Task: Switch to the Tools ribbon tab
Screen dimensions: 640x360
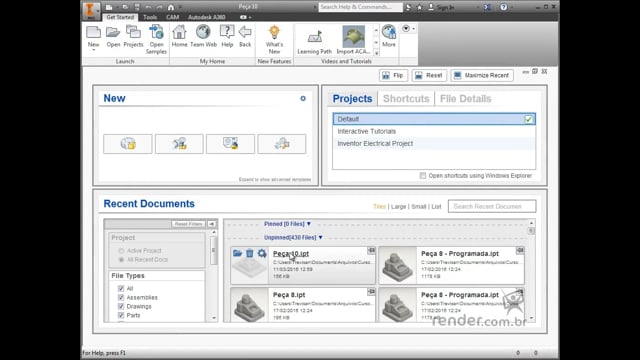Action: coord(150,17)
